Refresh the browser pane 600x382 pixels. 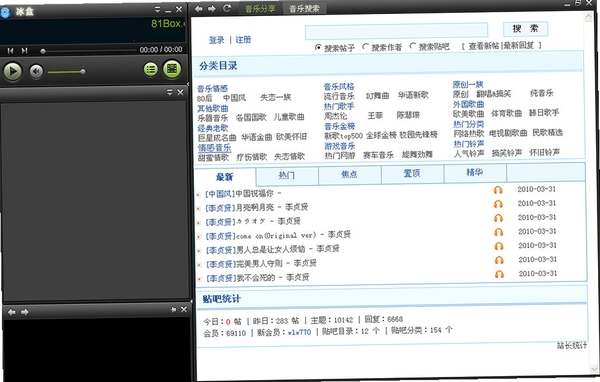click(x=227, y=8)
